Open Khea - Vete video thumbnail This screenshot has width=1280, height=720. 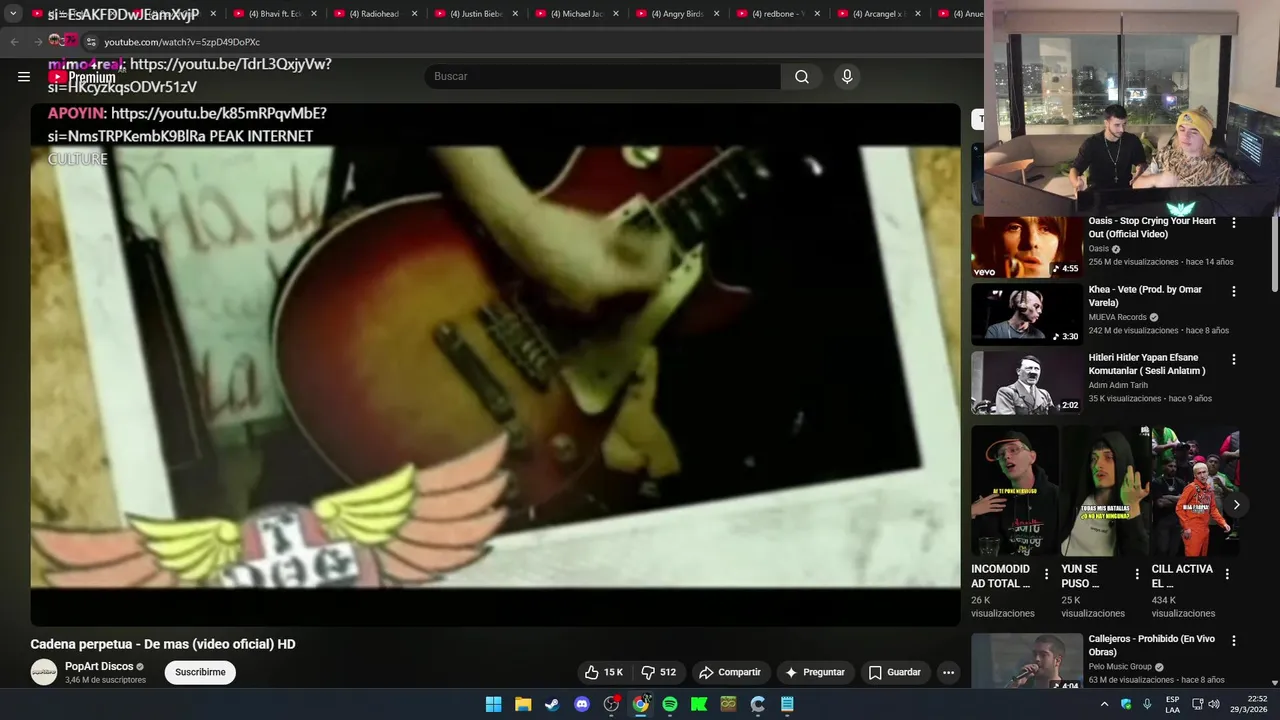click(1027, 314)
